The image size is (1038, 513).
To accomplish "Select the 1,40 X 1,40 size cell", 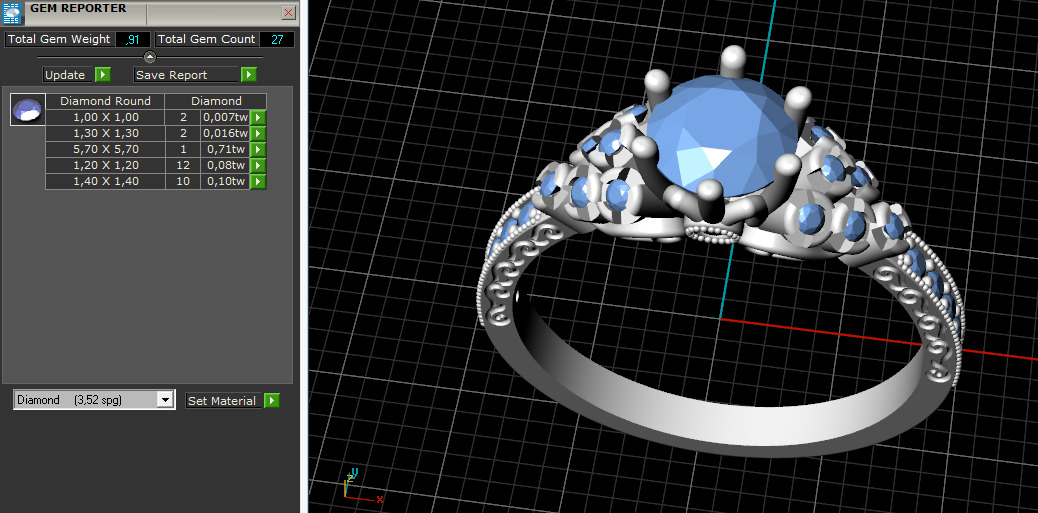I will click(105, 181).
